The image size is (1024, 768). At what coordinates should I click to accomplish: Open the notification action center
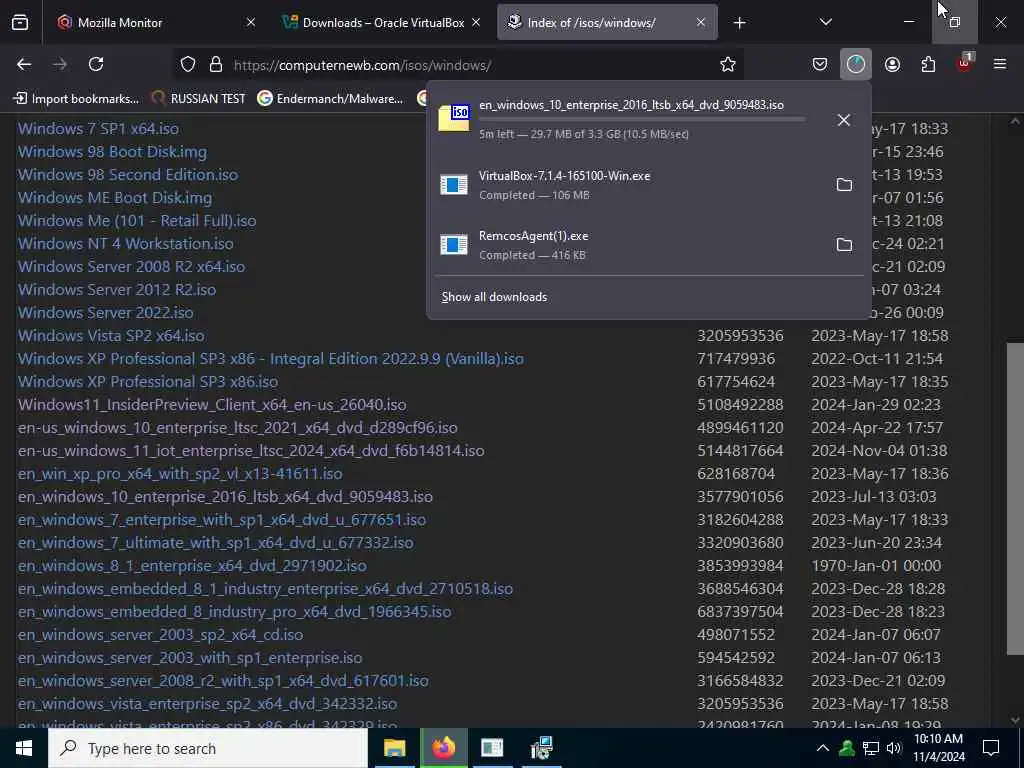click(991, 748)
